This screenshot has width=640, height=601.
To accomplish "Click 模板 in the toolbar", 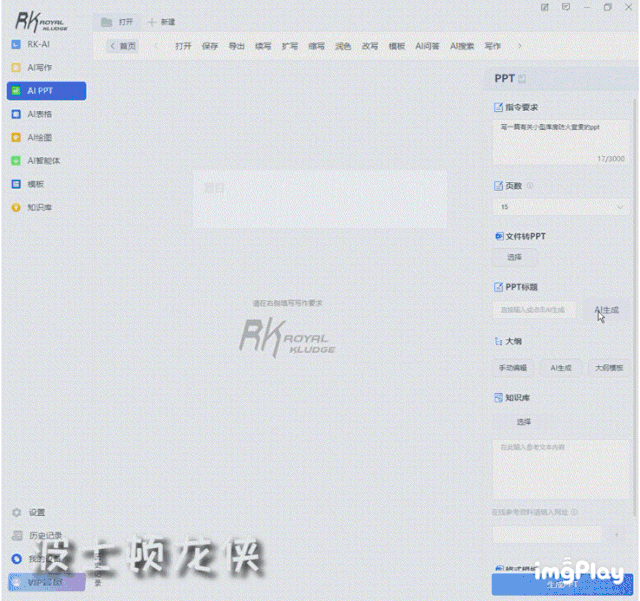I will [397, 46].
